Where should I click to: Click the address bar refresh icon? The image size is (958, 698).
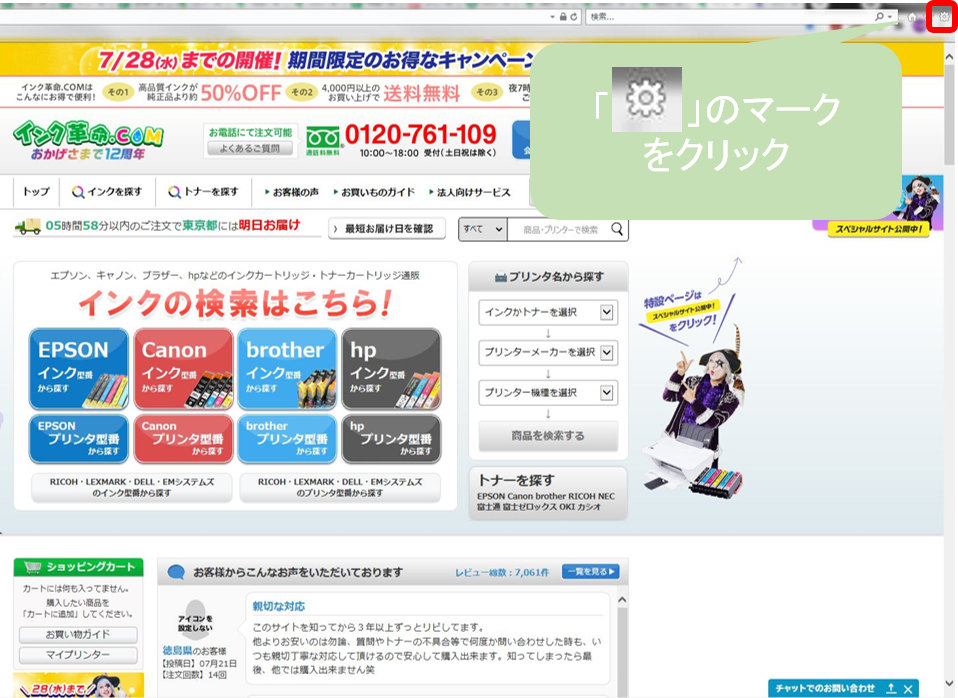click(574, 17)
